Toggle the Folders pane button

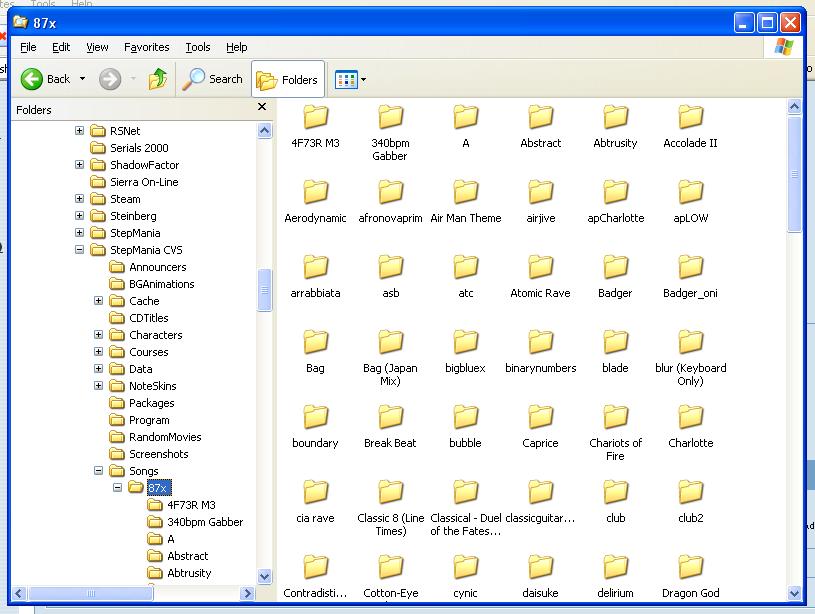(x=288, y=80)
